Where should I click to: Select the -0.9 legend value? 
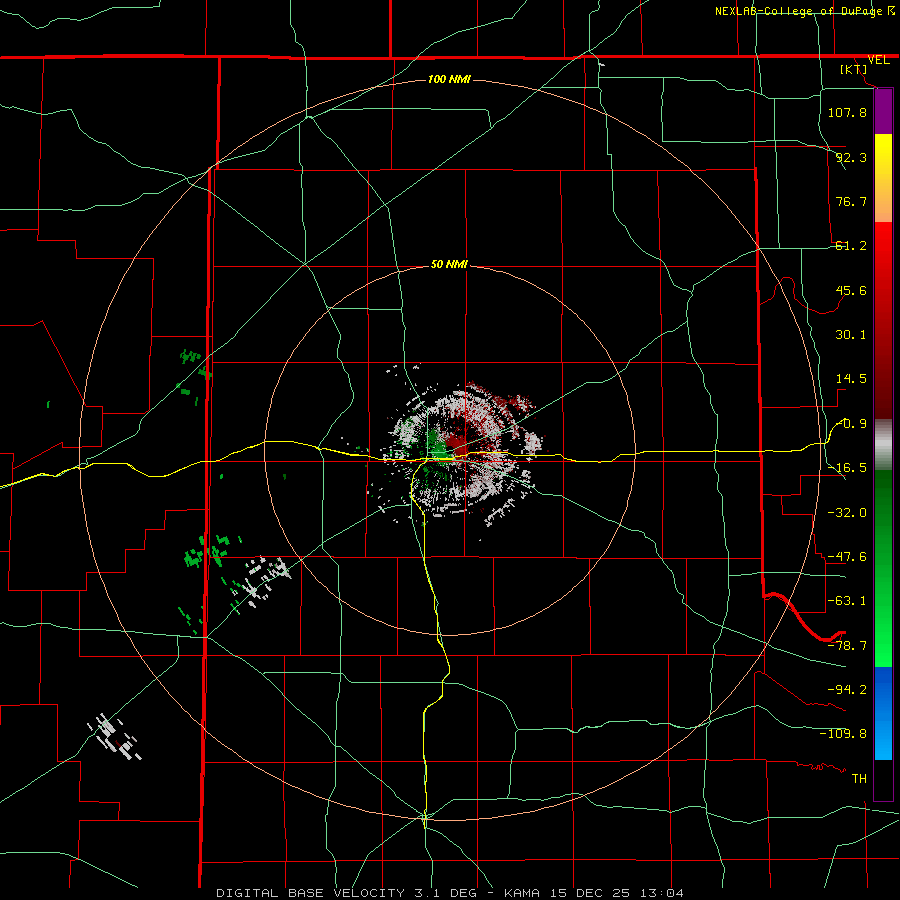851,424
